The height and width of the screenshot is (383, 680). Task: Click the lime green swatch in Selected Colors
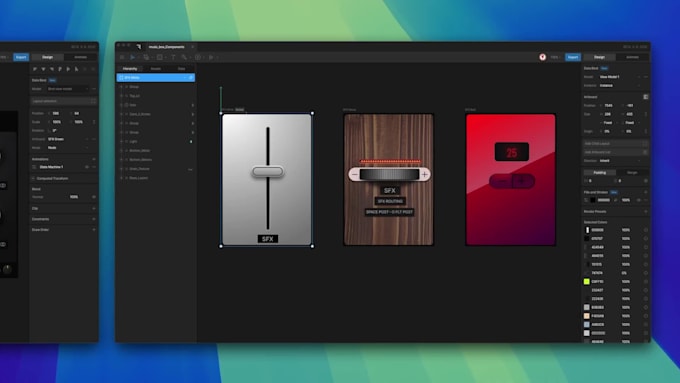coord(586,282)
